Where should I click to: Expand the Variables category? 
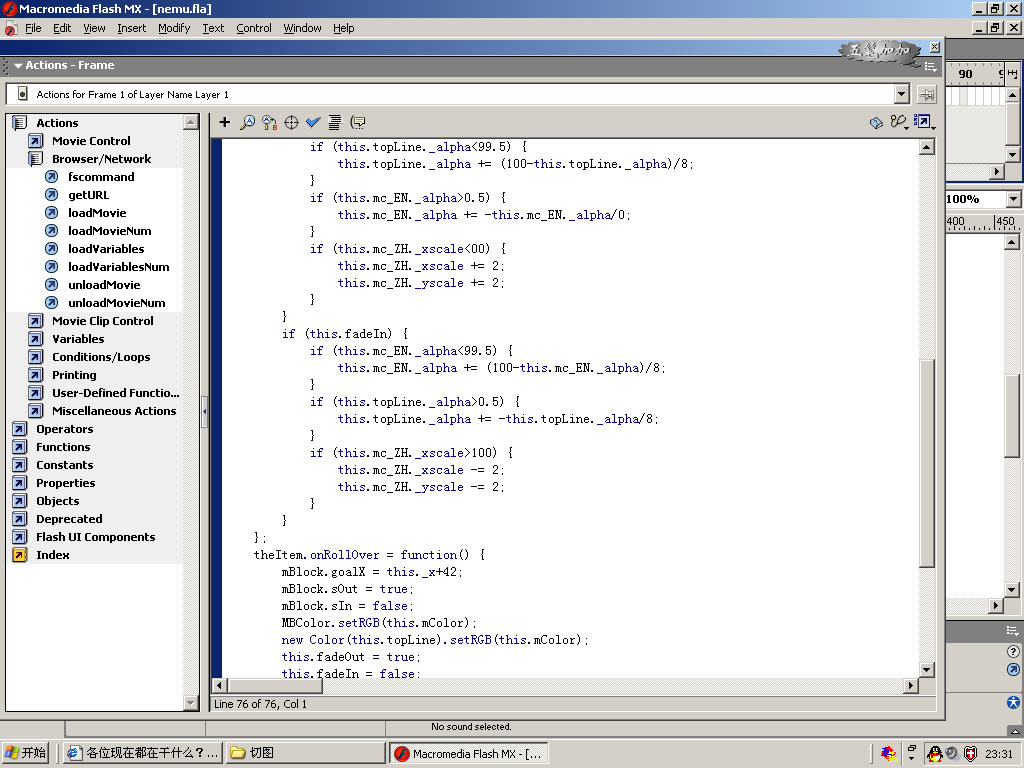point(35,339)
